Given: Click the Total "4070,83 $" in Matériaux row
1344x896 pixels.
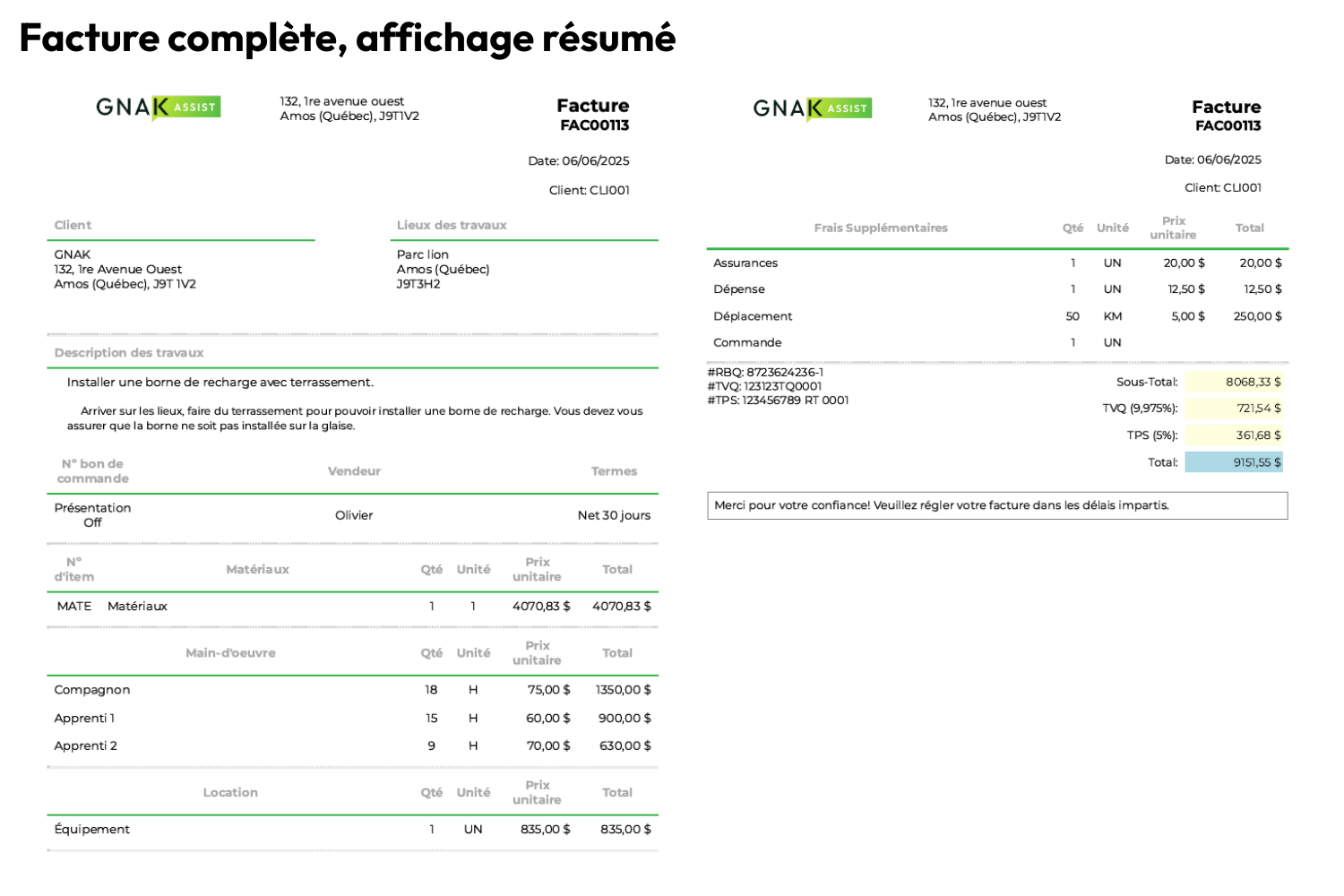Looking at the screenshot, I should click(x=622, y=607).
